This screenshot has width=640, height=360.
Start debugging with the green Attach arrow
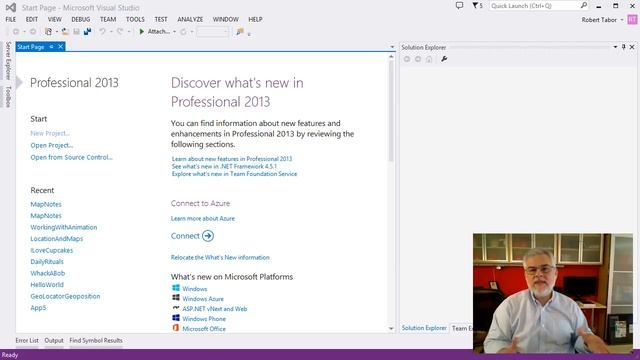pyautogui.click(x=142, y=31)
